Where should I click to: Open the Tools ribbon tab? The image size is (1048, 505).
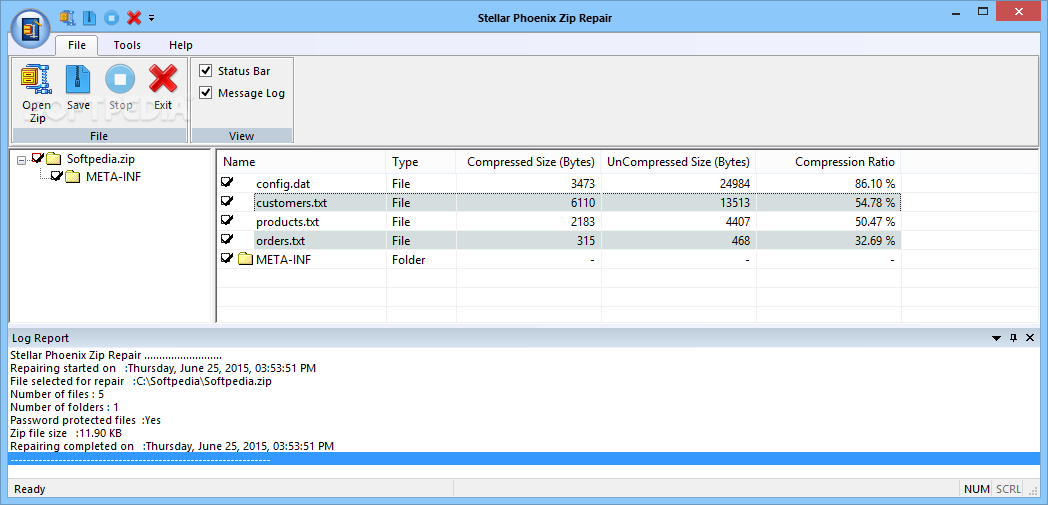(127, 45)
